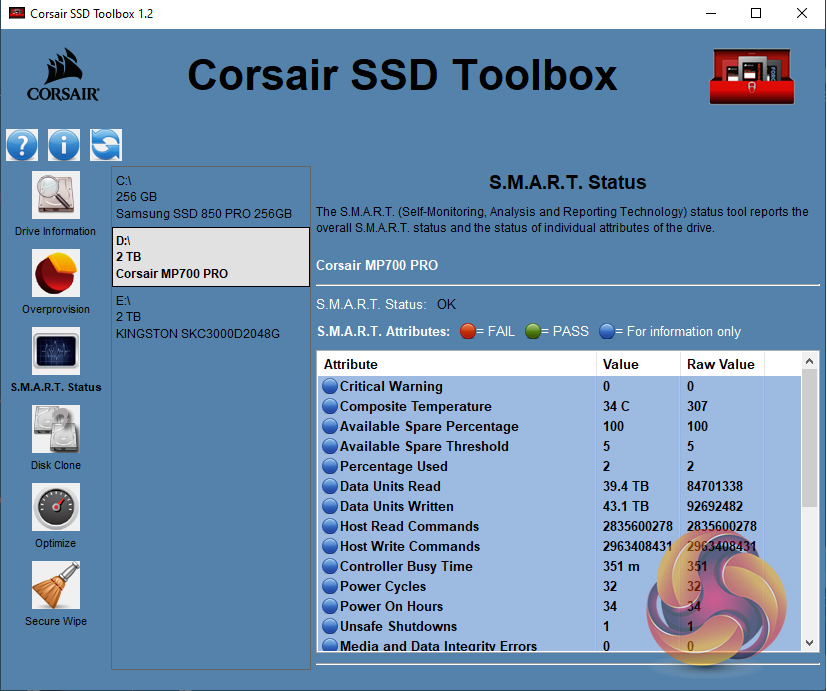Click the red toolbox icon
Viewport: 827px width, 691px height.
pyautogui.click(x=750, y=76)
